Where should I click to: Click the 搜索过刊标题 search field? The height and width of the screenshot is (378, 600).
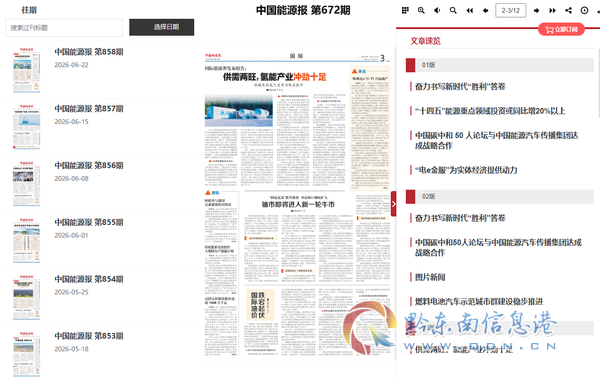(x=64, y=28)
